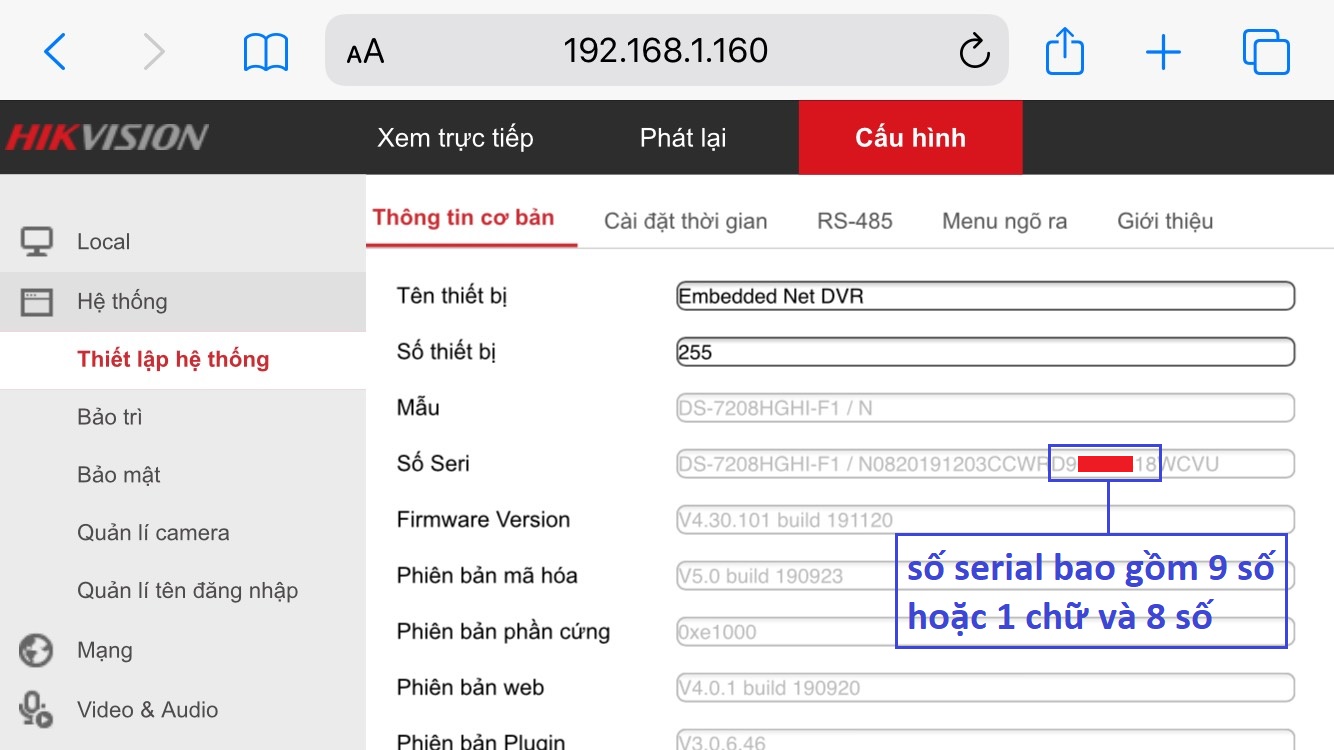
Task: Switch to Cài đặt thời gian tab
Action: 686,221
